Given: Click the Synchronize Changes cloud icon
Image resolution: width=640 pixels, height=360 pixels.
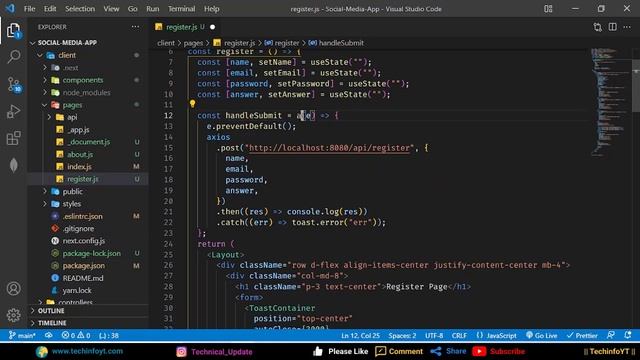Looking at the screenshot, I should (49, 336).
